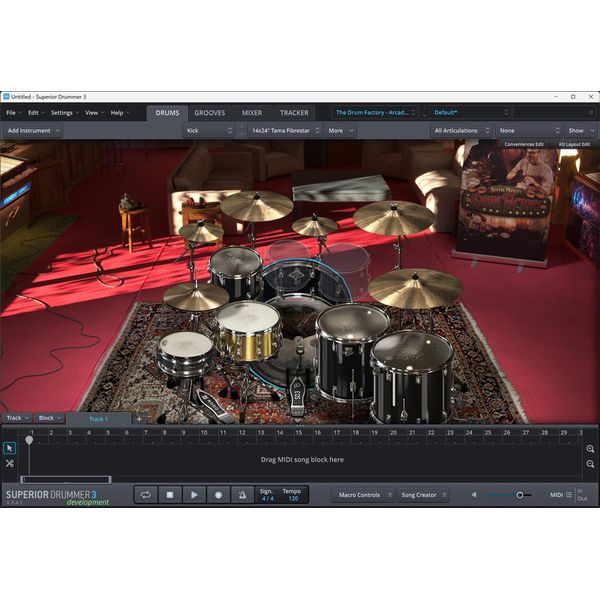Image resolution: width=600 pixels, height=600 pixels.
Task: Switch to the GROOVES tab
Action: (209, 112)
